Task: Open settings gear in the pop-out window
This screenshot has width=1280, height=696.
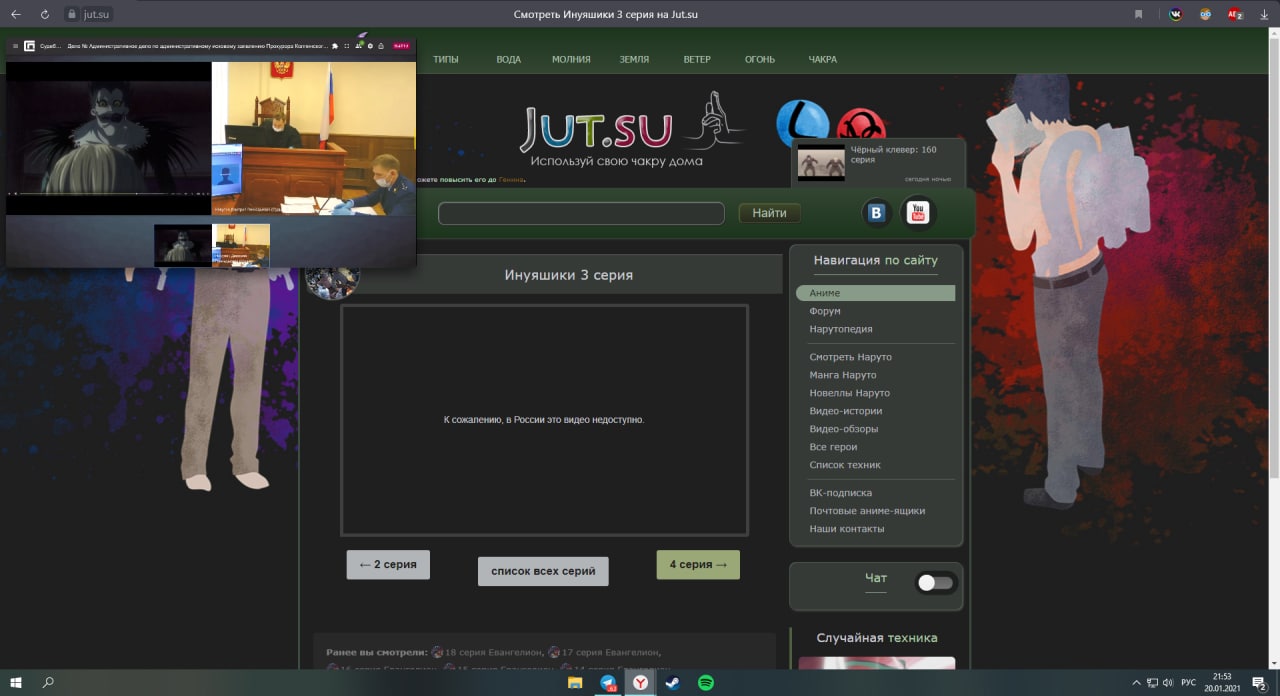Action: [x=370, y=46]
